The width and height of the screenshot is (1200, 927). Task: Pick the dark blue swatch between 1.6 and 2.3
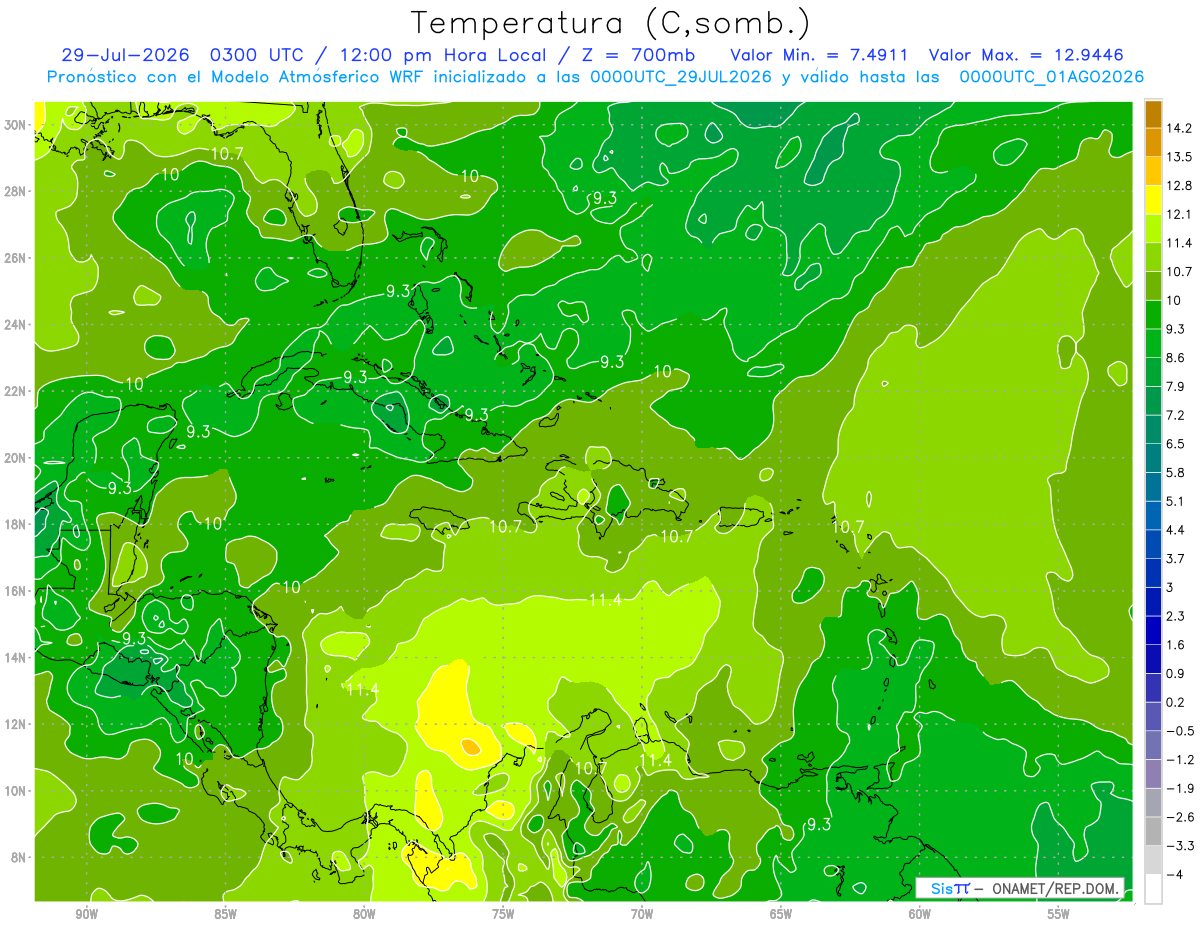pyautogui.click(x=1153, y=630)
